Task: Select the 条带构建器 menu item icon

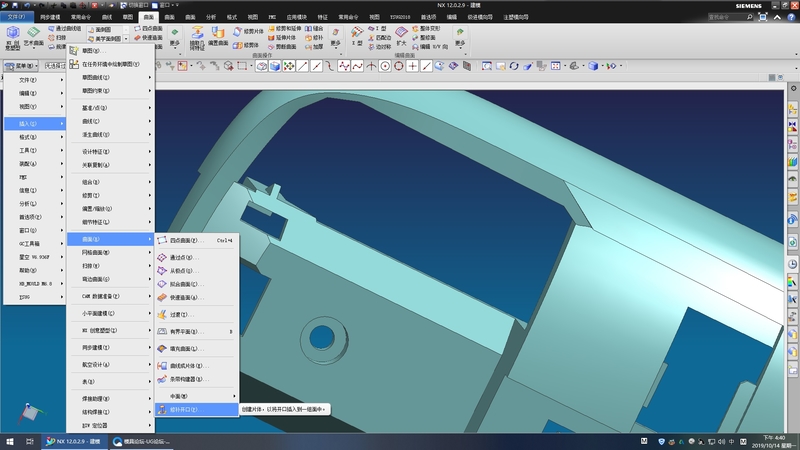Action: pyautogui.click(x=163, y=381)
